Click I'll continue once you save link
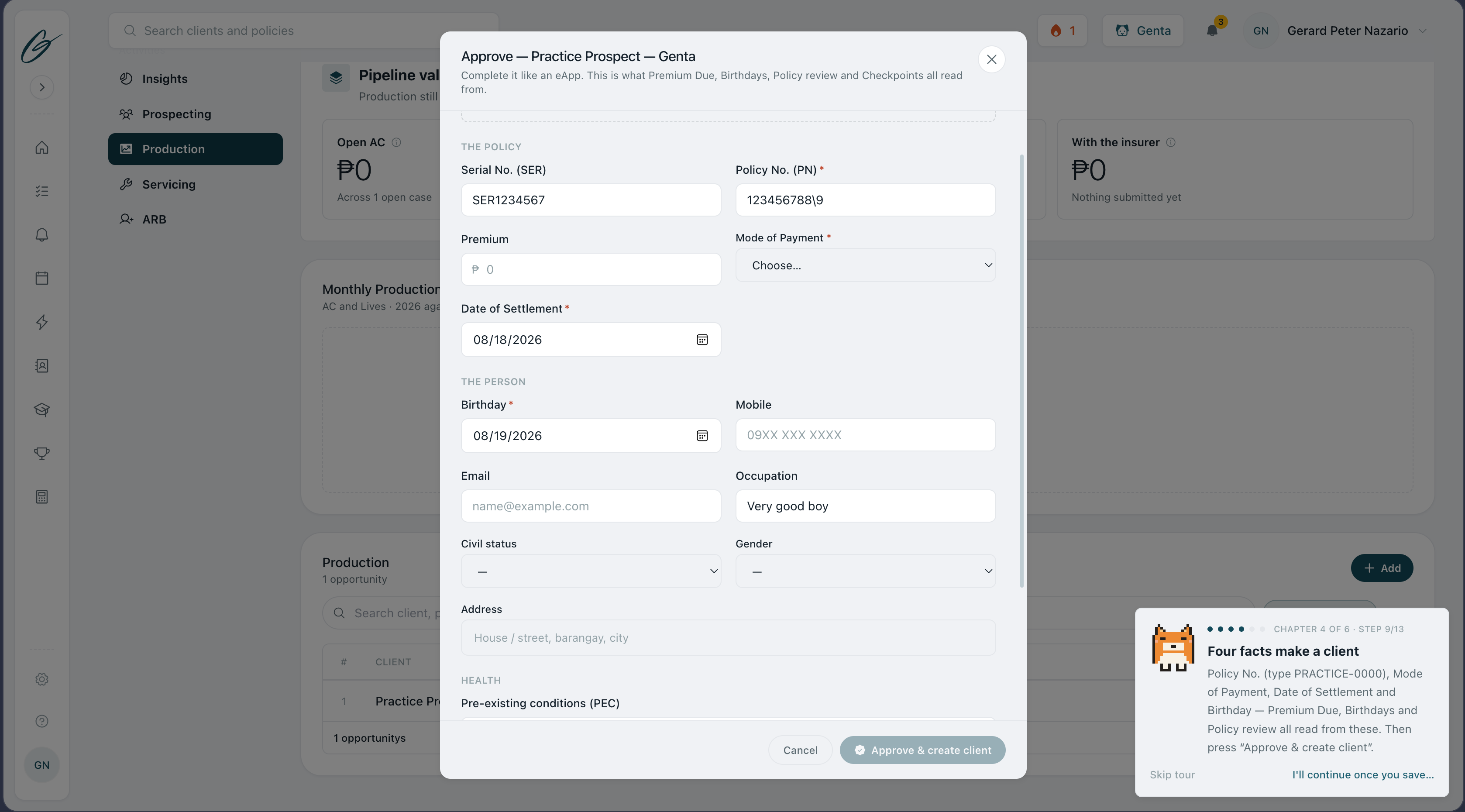This screenshot has width=1465, height=812. pos(1362,775)
